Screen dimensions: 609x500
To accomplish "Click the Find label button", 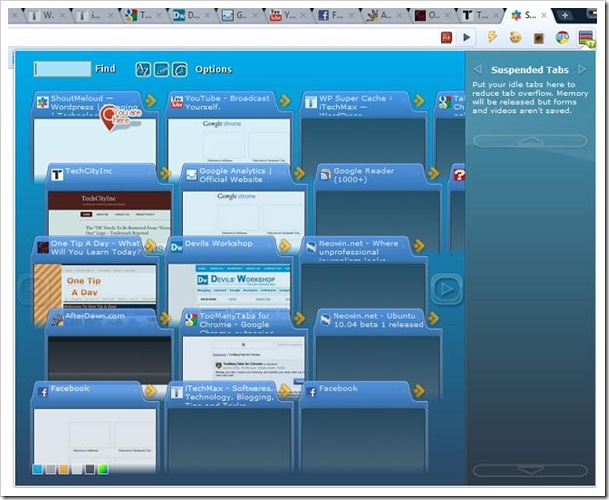I will pos(105,69).
